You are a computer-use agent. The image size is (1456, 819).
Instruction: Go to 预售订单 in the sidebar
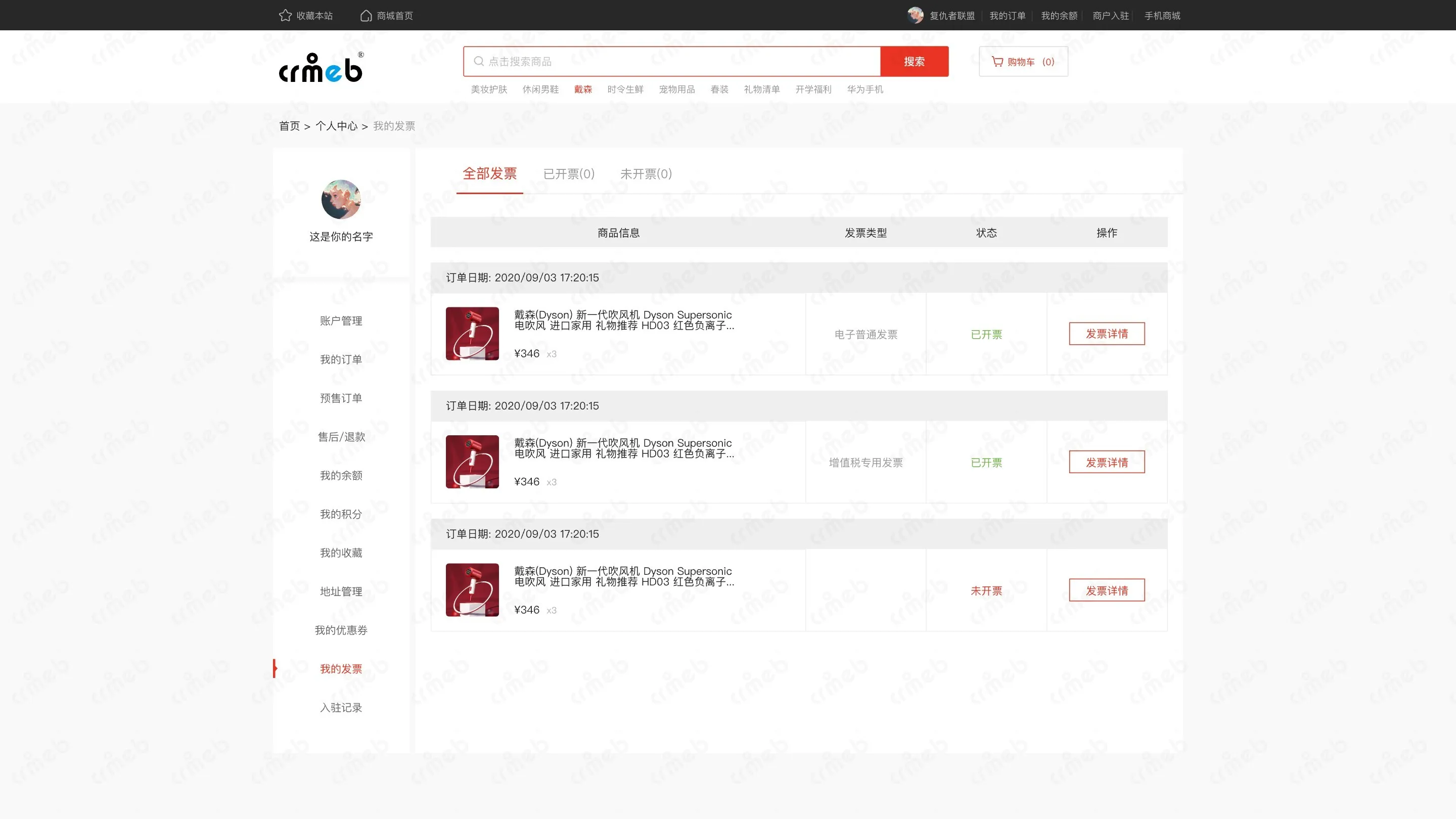(341, 398)
